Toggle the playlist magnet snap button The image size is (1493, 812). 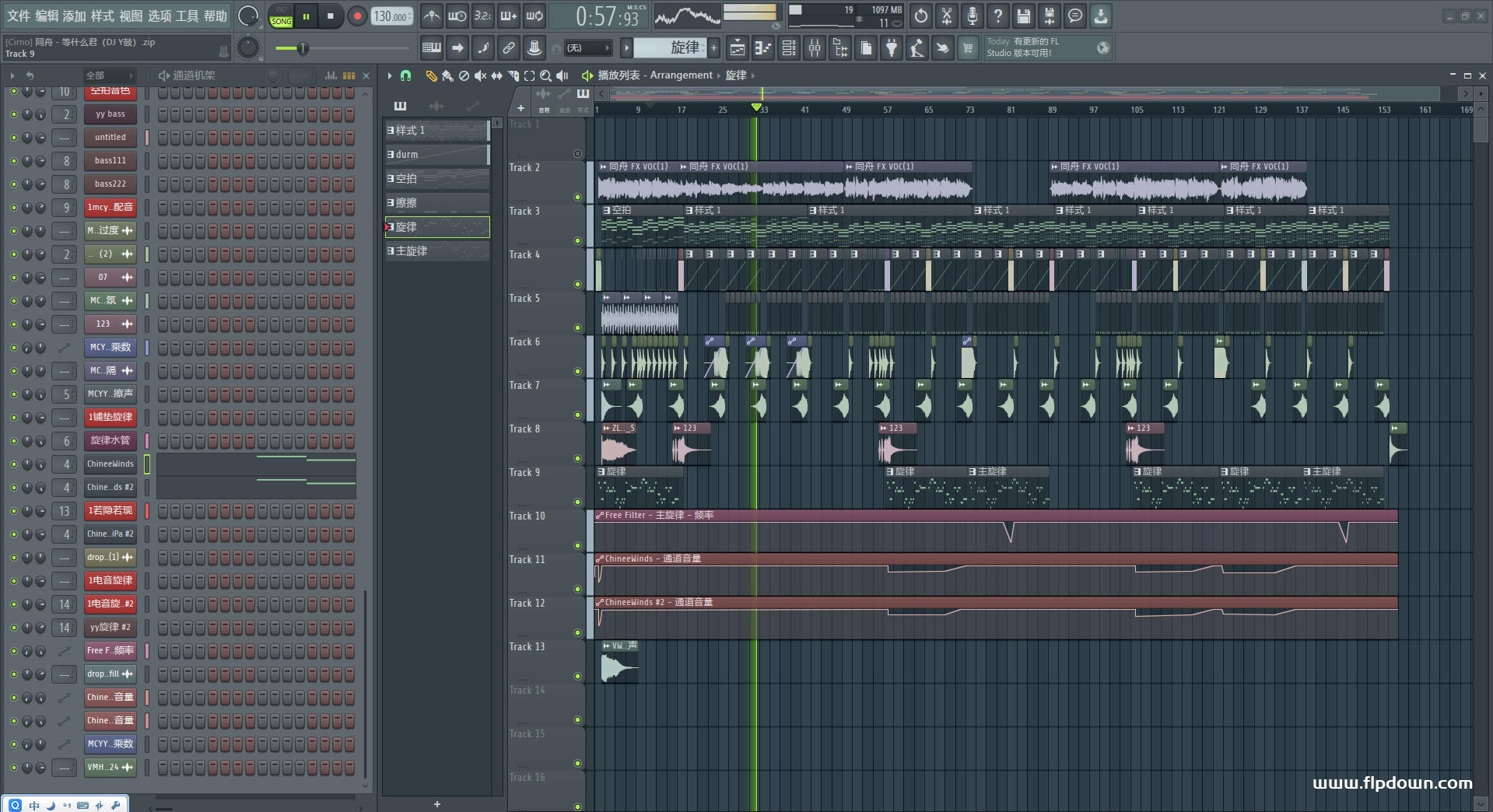(405, 75)
